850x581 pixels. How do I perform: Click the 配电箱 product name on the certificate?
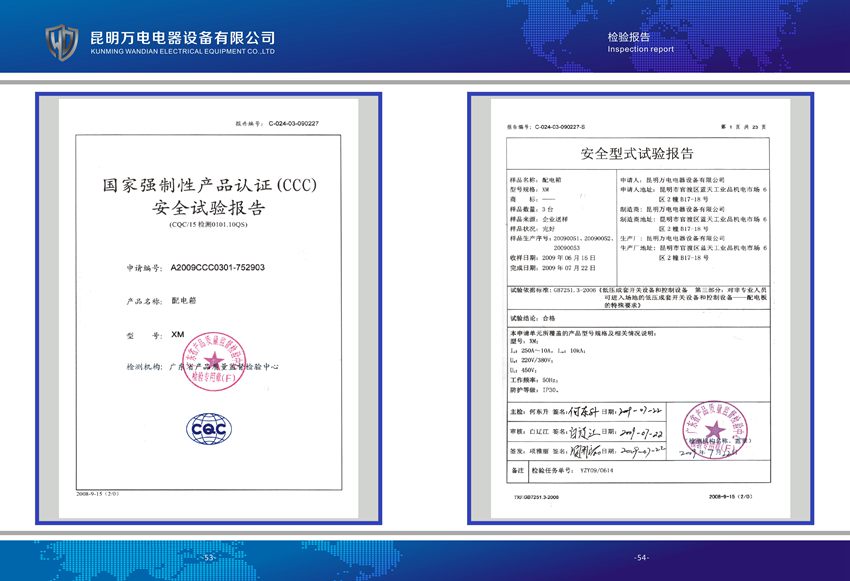pyautogui.click(x=187, y=300)
